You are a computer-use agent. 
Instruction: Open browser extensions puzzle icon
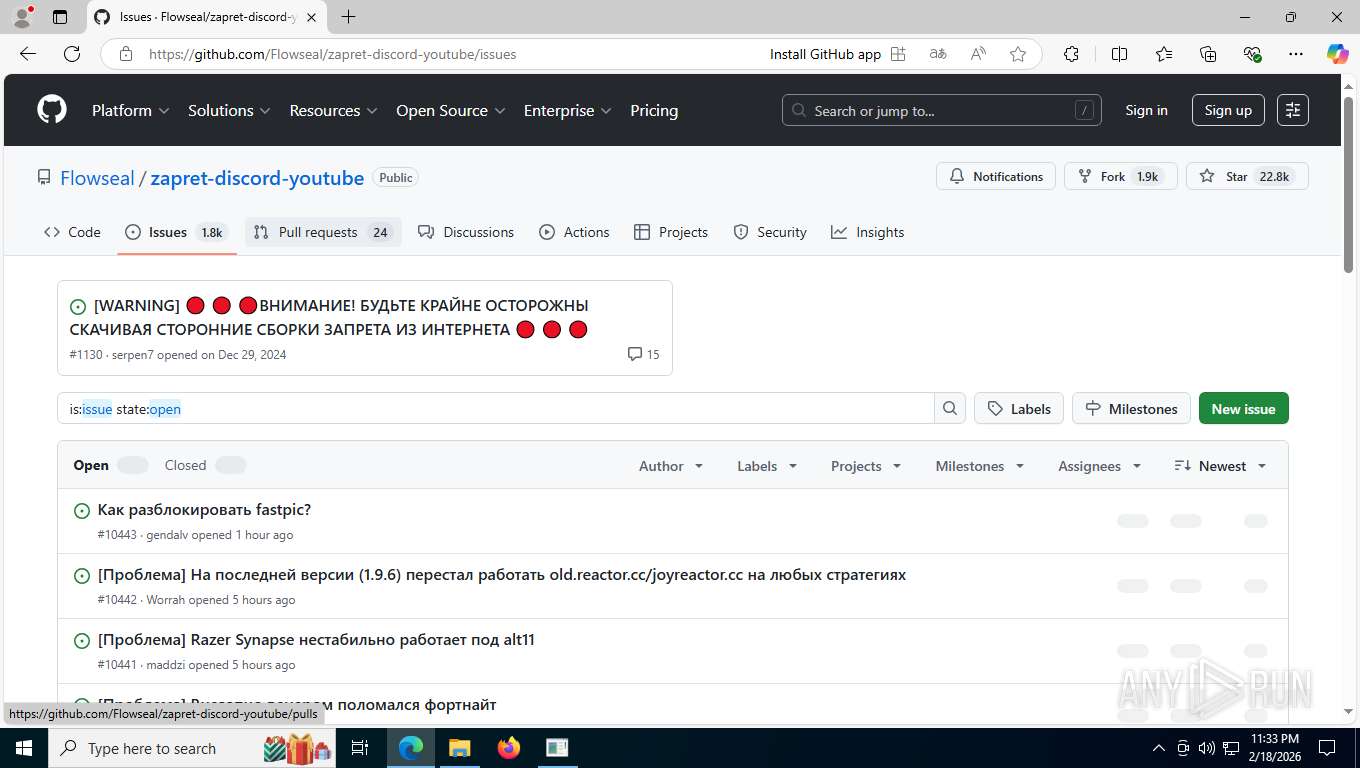[x=1071, y=54]
